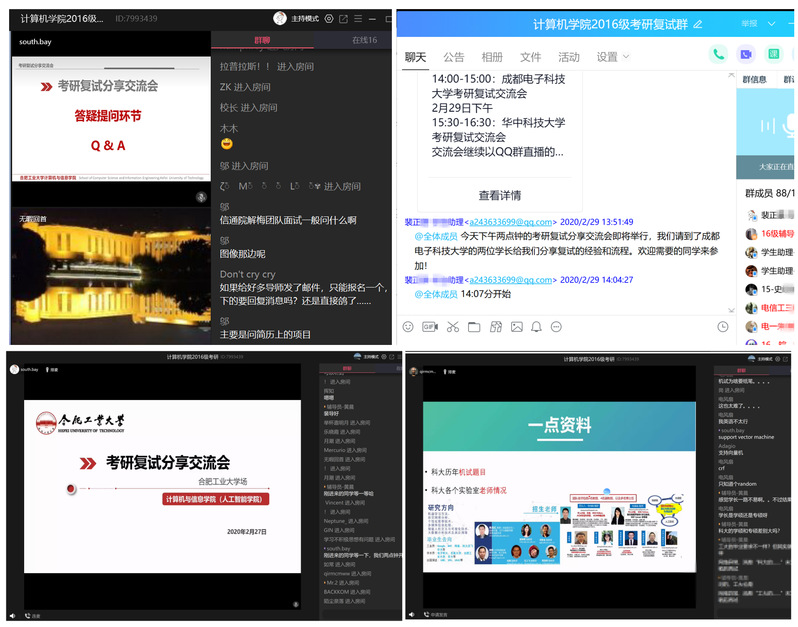This screenshot has height=627, width=798.
Task: Click the GIF button in chat toolbar
Action: tap(430, 326)
